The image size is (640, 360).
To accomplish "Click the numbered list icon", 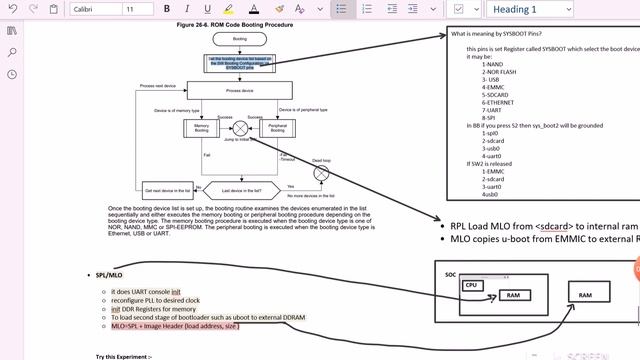I will (x=367, y=9).
